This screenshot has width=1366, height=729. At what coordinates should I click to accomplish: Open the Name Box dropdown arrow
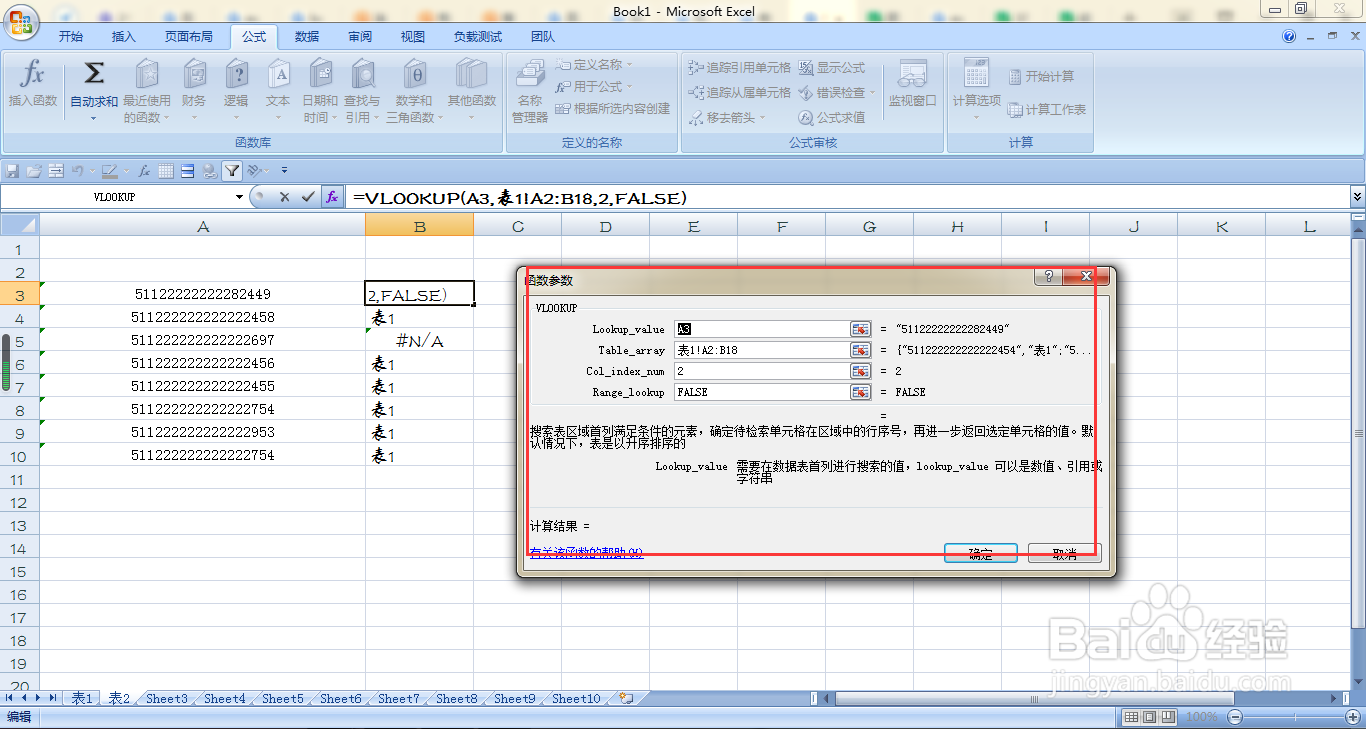click(239, 198)
